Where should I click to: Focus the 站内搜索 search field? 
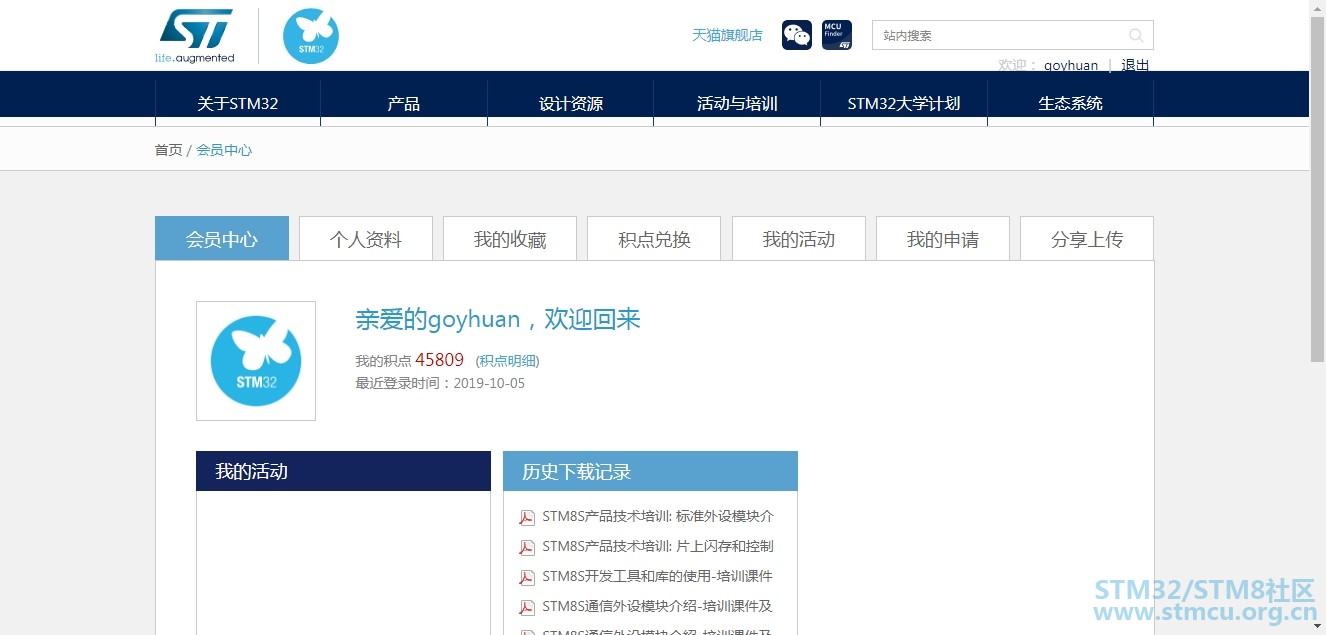tap(1013, 35)
